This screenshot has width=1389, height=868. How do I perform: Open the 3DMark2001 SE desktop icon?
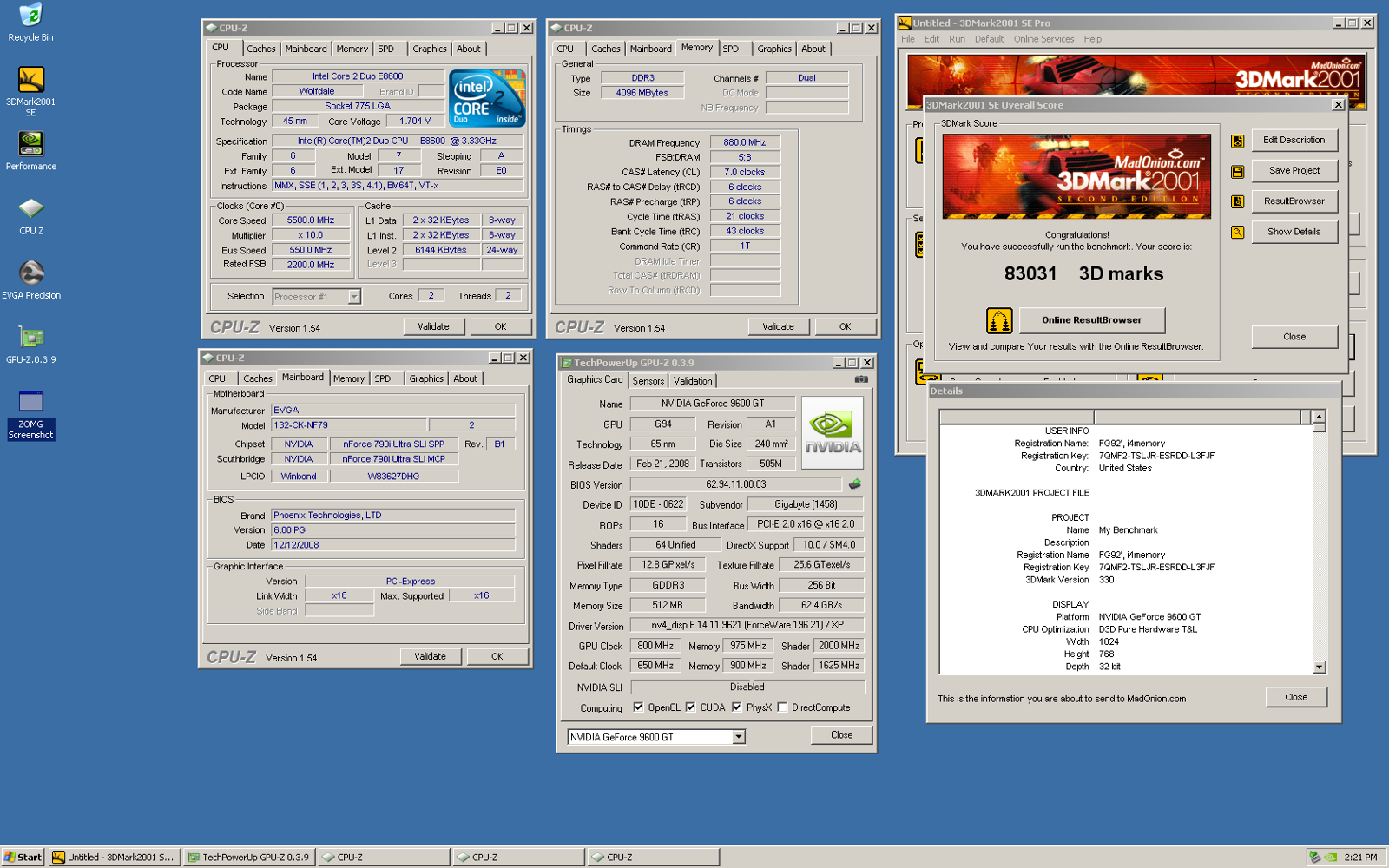[x=30, y=91]
